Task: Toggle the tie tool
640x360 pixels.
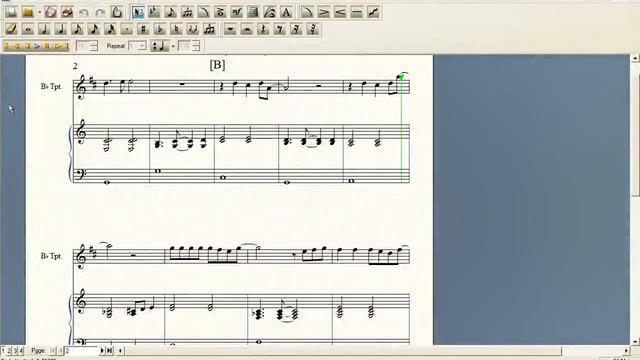Action: tap(193, 29)
